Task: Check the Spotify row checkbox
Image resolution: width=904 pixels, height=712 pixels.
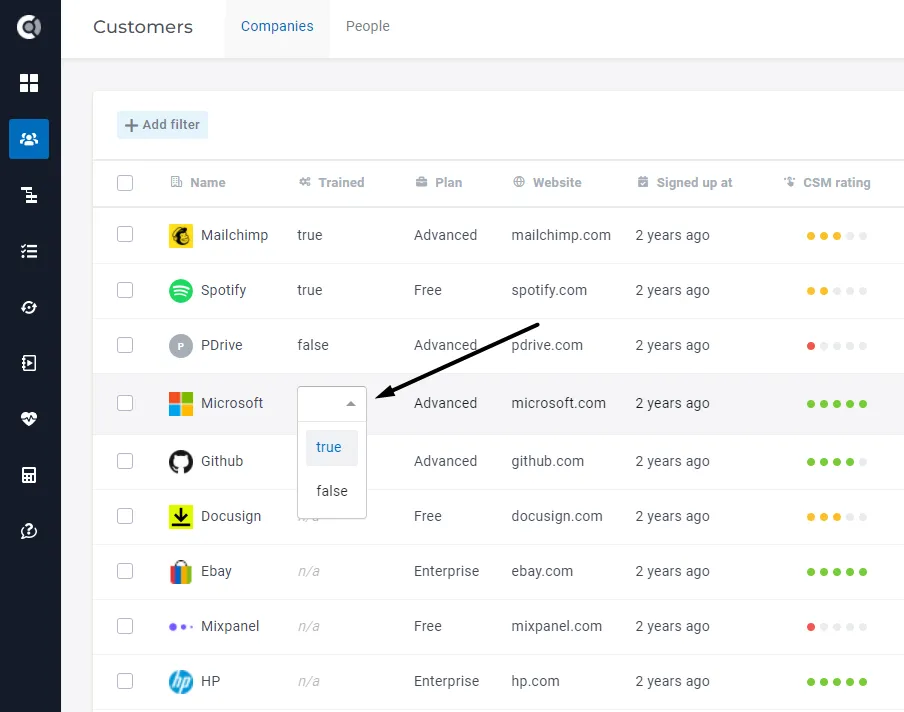Action: tap(125, 289)
